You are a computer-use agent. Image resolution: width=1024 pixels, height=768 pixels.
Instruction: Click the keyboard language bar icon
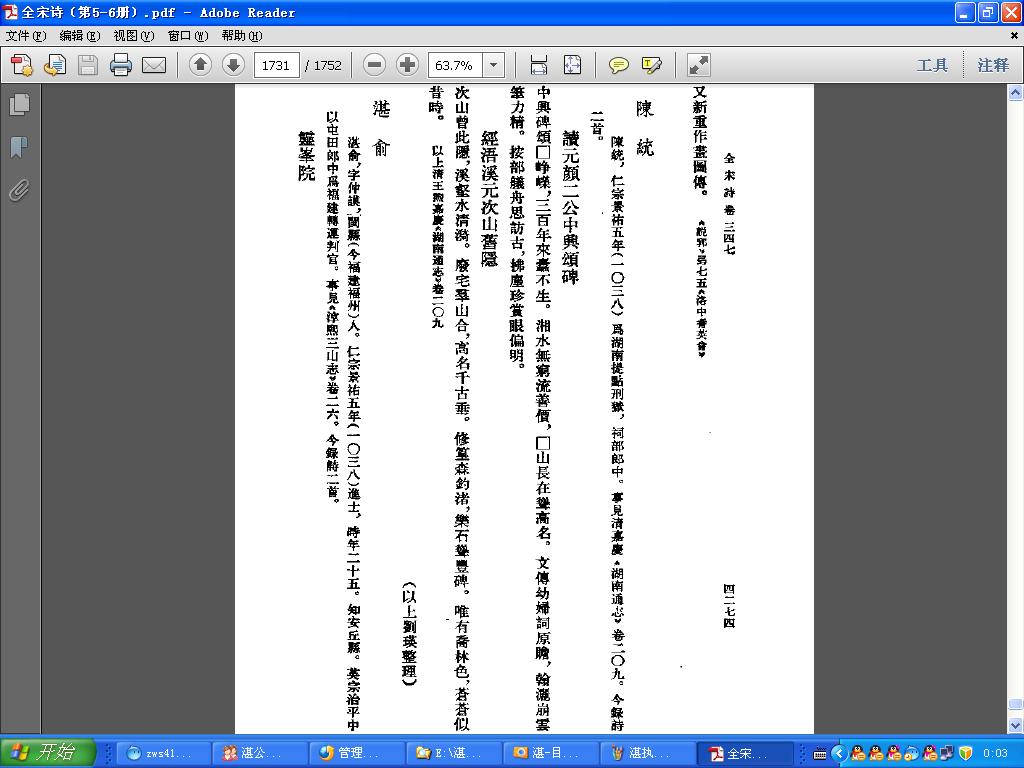[820, 754]
